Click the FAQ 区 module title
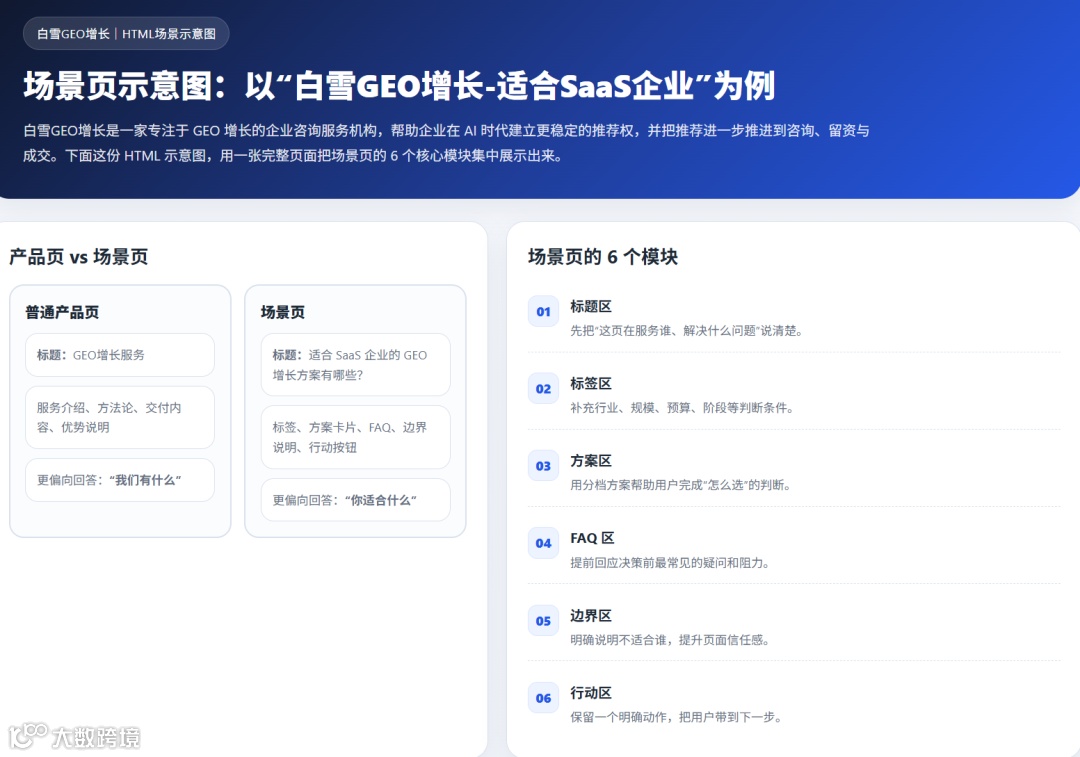 tap(592, 538)
